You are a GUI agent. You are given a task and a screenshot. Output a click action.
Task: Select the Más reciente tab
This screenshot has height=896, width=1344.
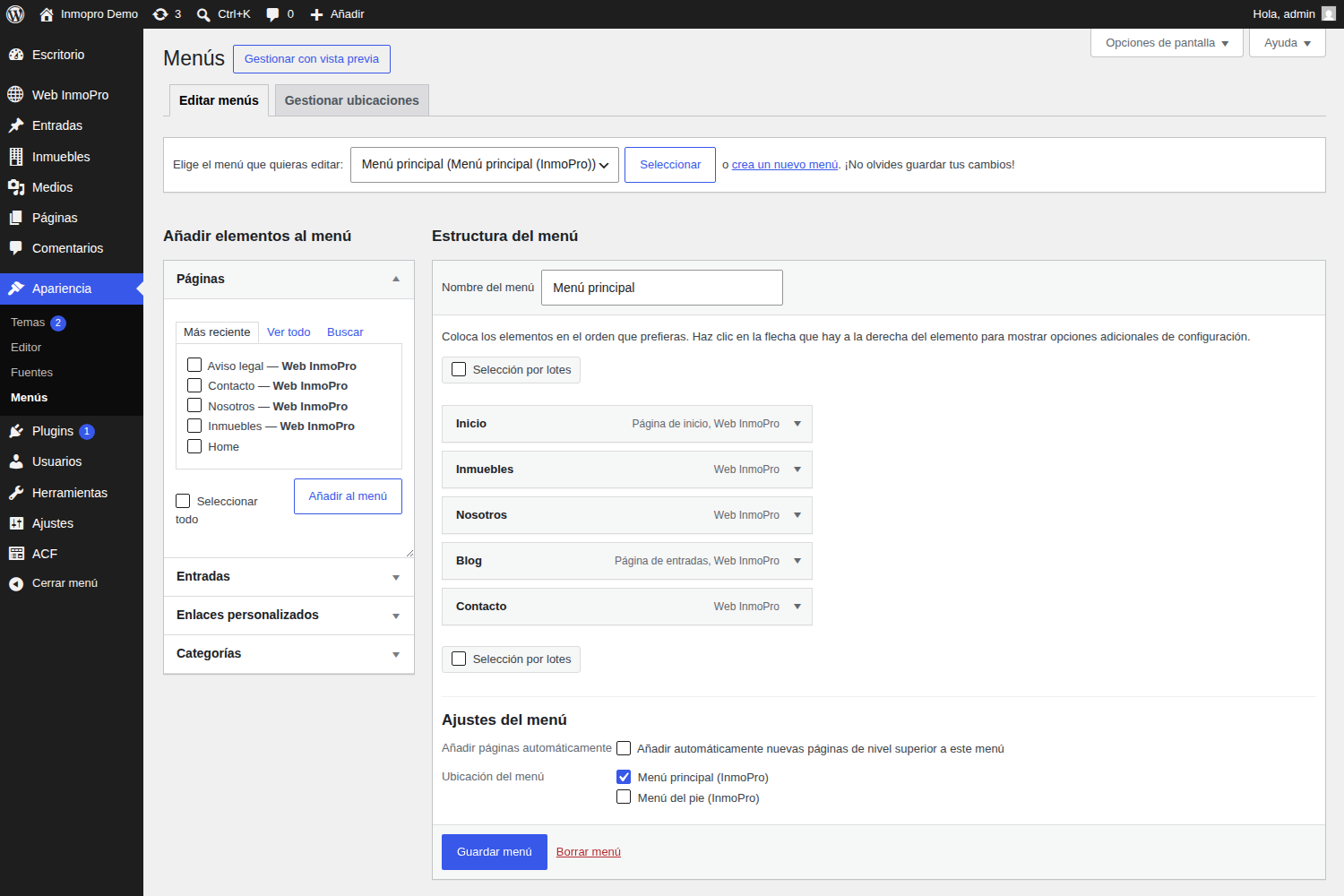click(217, 332)
